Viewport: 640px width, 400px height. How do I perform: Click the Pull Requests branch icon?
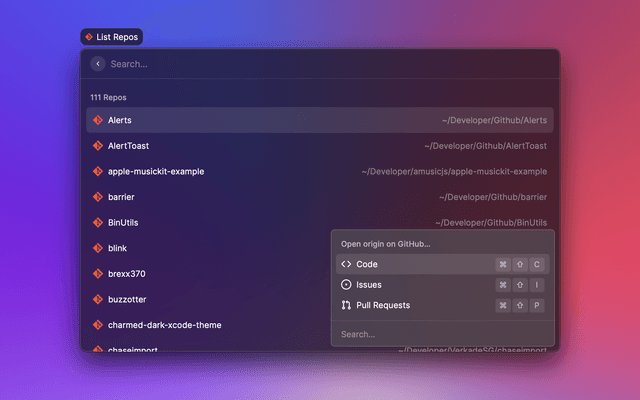346,305
